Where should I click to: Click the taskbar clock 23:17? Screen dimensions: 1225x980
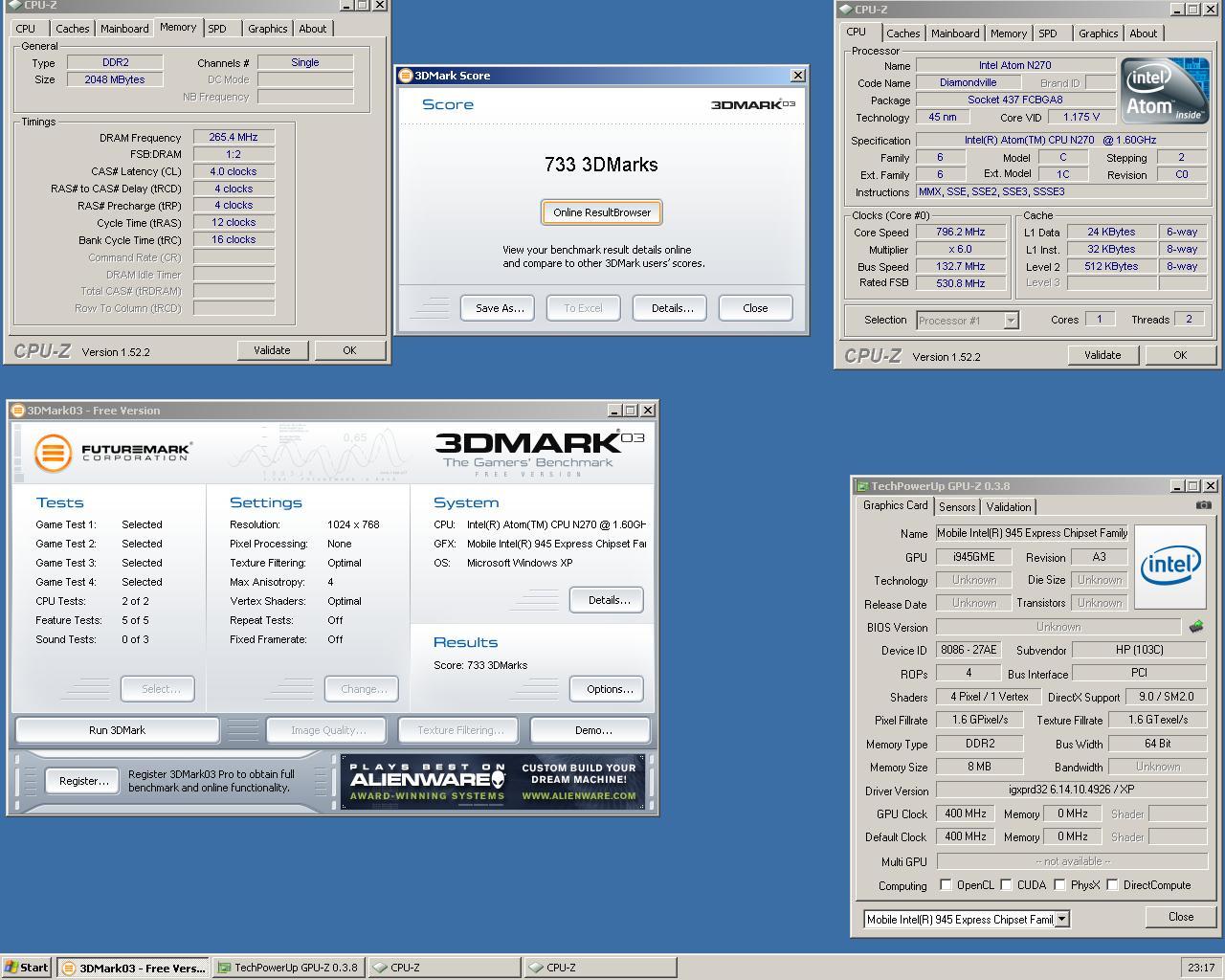pos(1201,968)
